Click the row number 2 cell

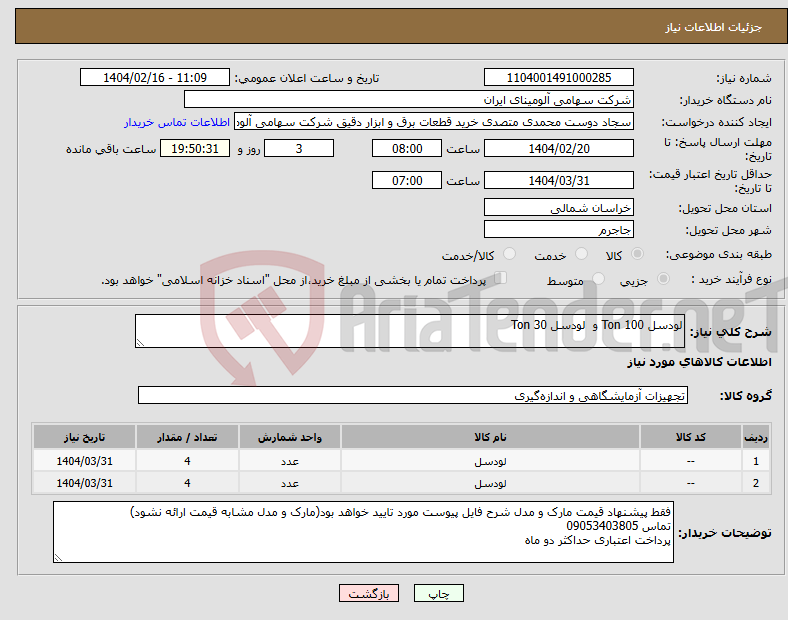[756, 483]
